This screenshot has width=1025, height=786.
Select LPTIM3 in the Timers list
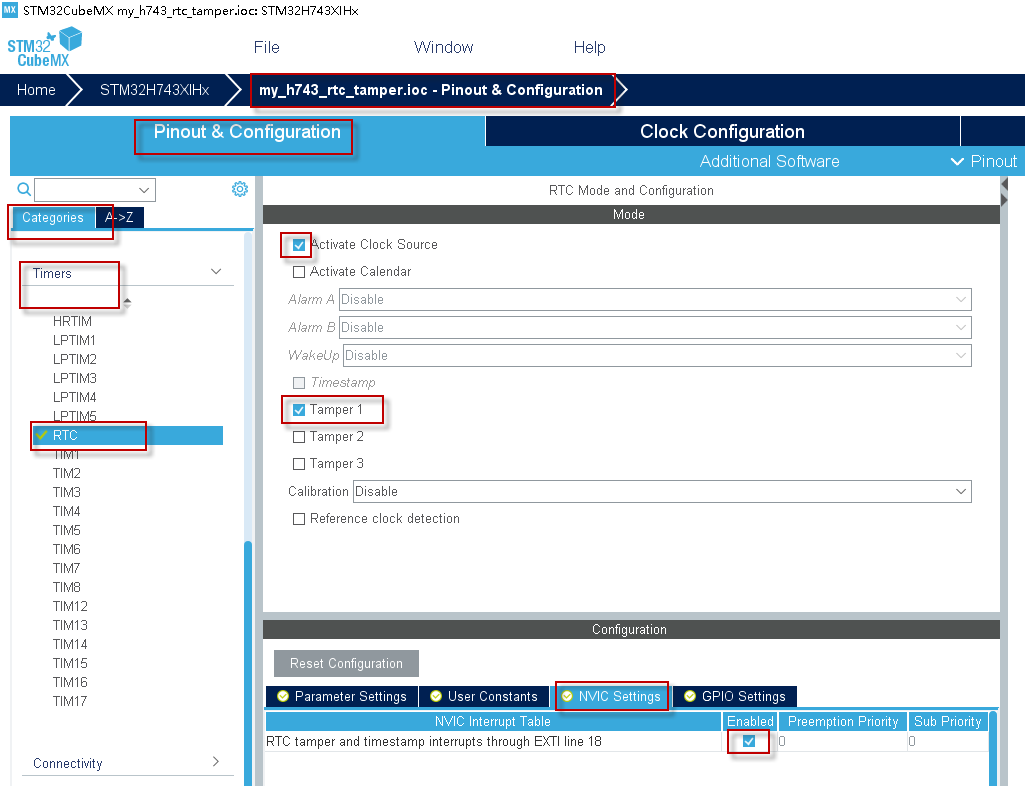75,378
